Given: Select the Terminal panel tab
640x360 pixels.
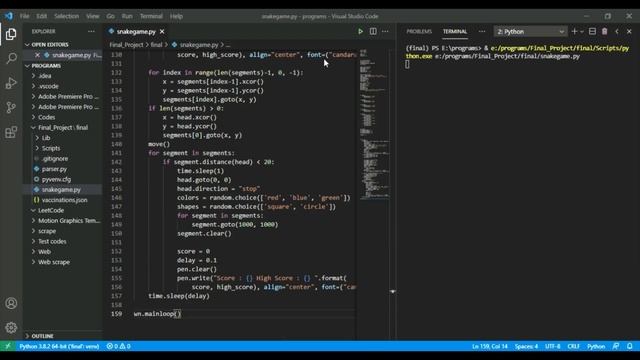Looking at the screenshot, I should pos(455,31).
